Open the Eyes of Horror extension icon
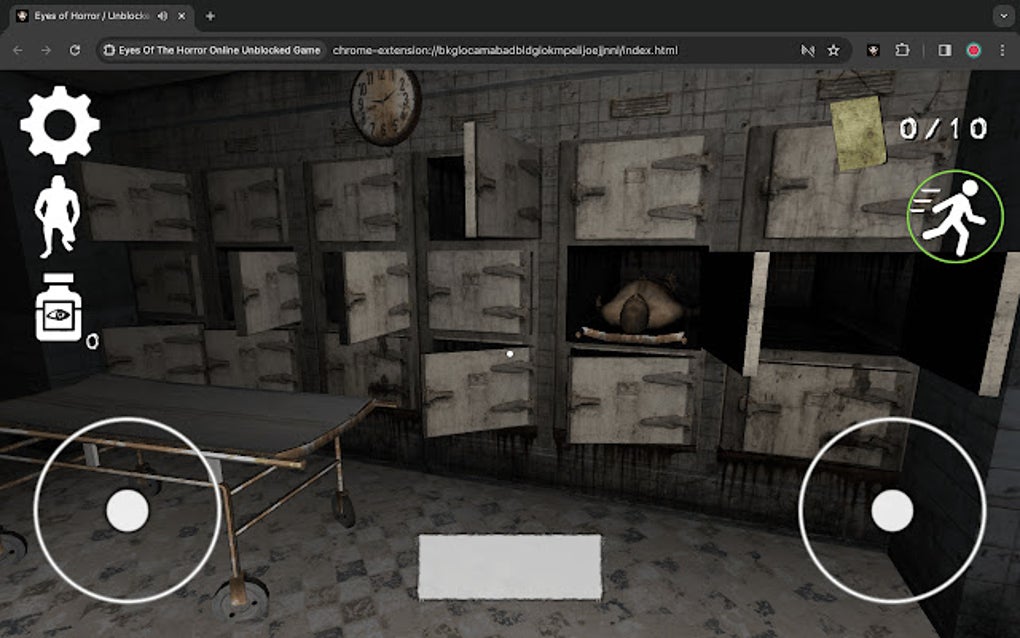The width and height of the screenshot is (1020, 638). (x=873, y=50)
